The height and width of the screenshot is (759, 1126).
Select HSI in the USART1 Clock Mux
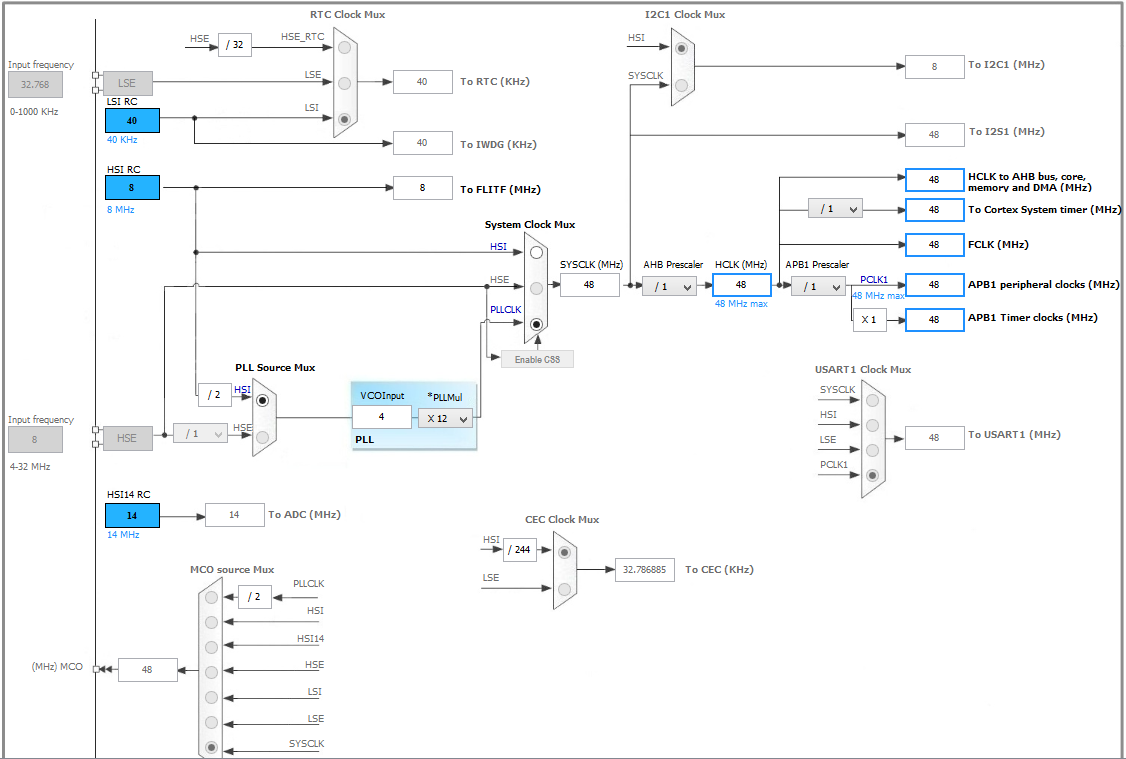(873, 426)
